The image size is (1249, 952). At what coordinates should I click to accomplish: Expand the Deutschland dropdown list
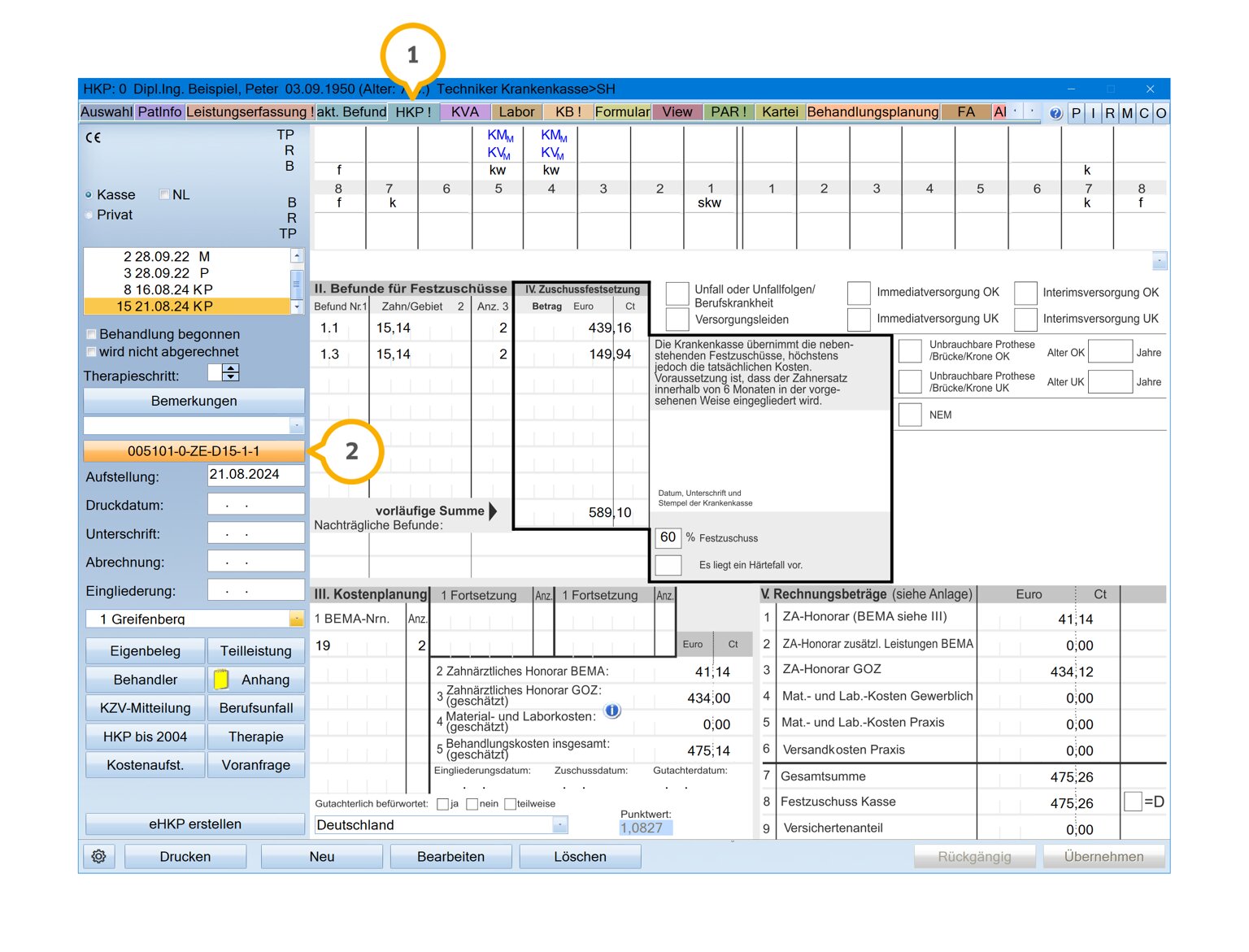tap(559, 825)
